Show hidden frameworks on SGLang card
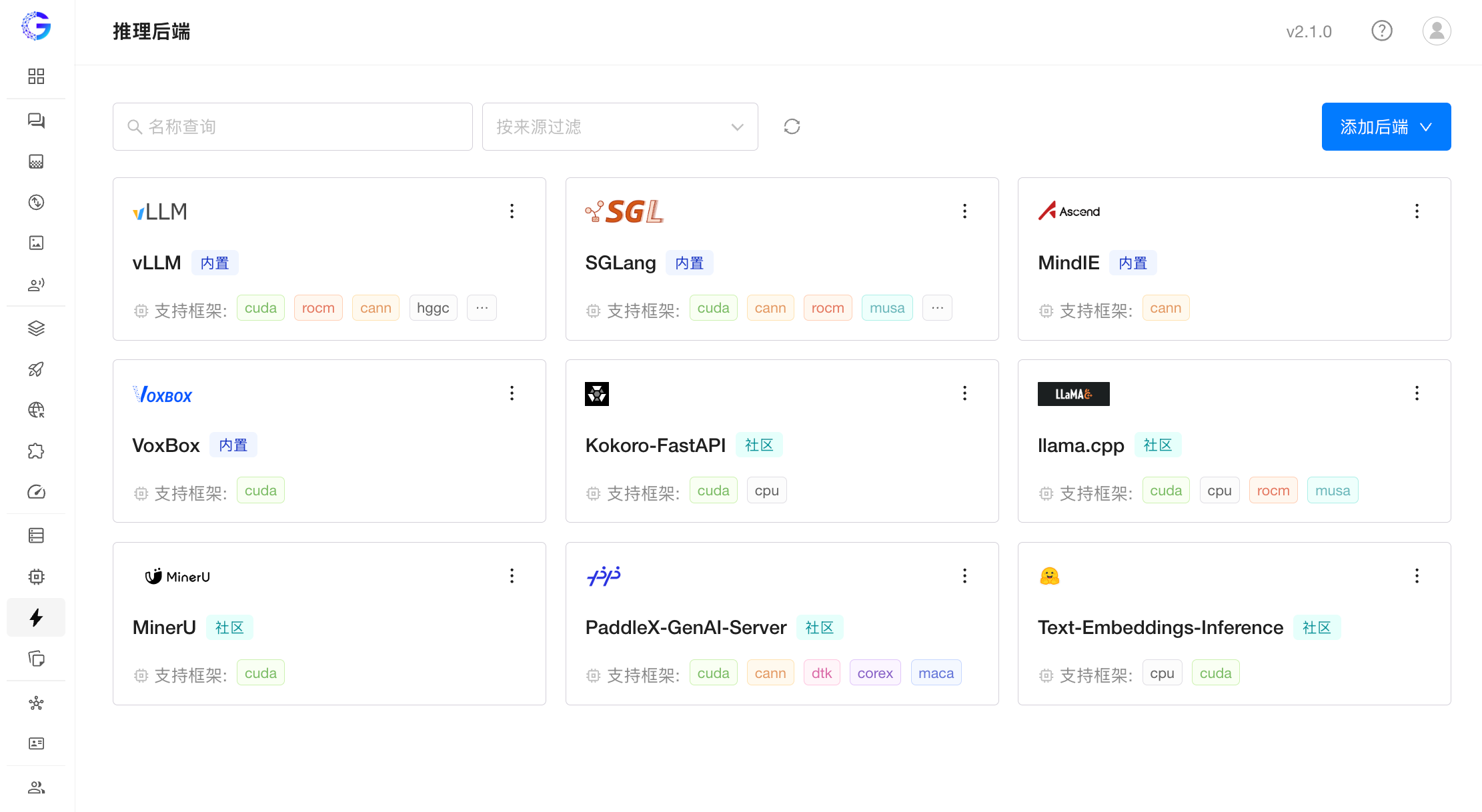This screenshot has height=812, width=1482. pyautogui.click(x=937, y=308)
